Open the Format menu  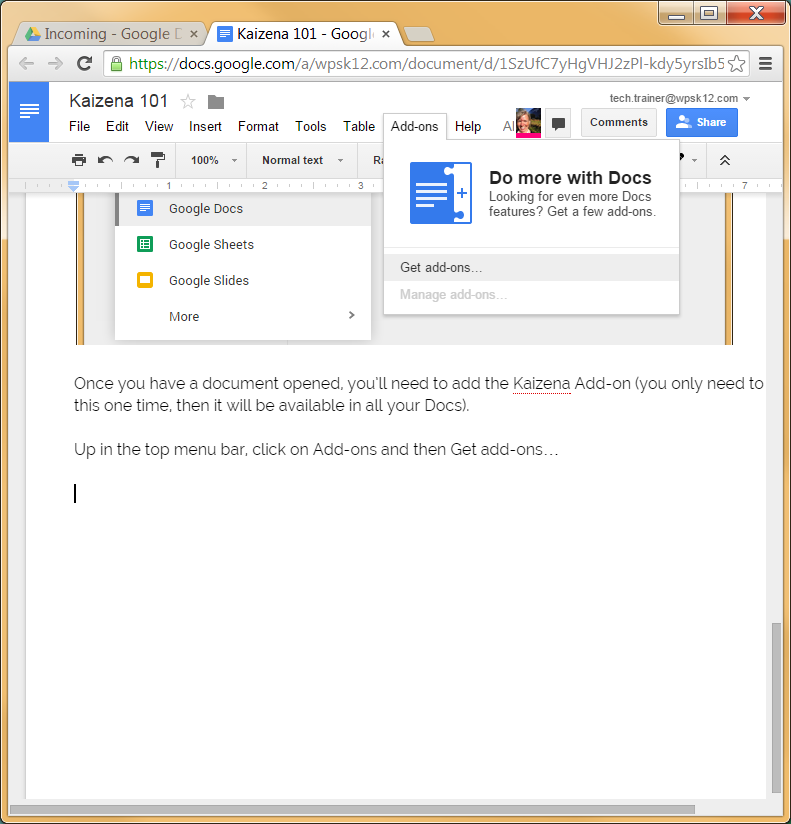click(x=258, y=127)
